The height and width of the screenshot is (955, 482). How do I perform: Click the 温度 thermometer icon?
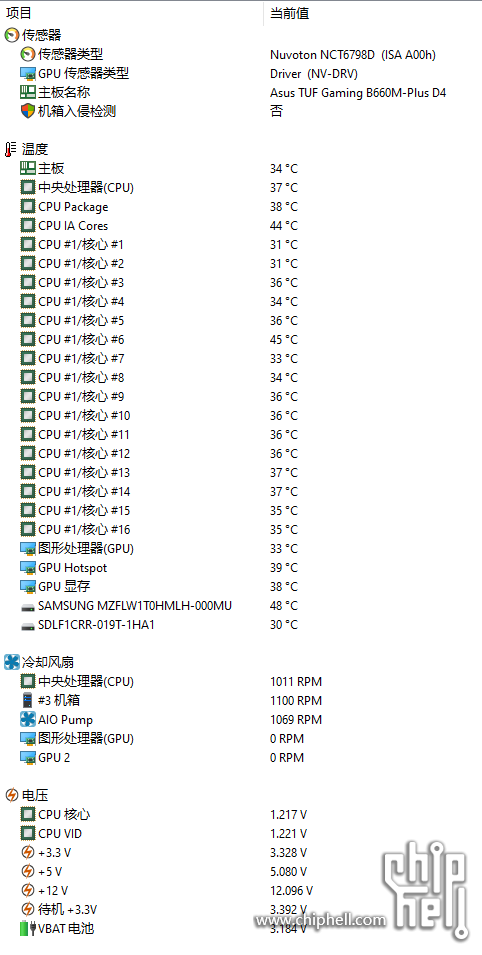click(x=12, y=149)
